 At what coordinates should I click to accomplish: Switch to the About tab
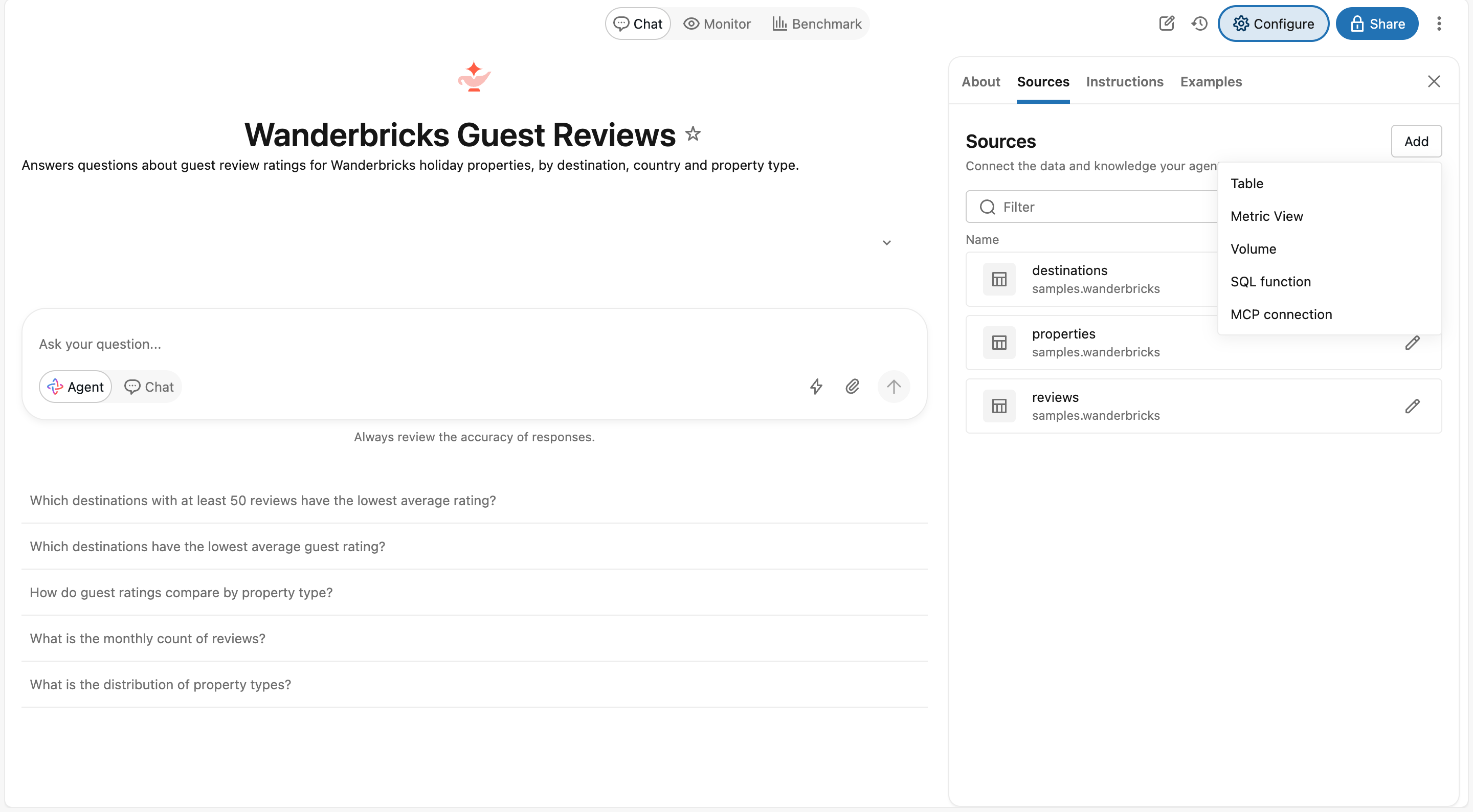pos(980,82)
